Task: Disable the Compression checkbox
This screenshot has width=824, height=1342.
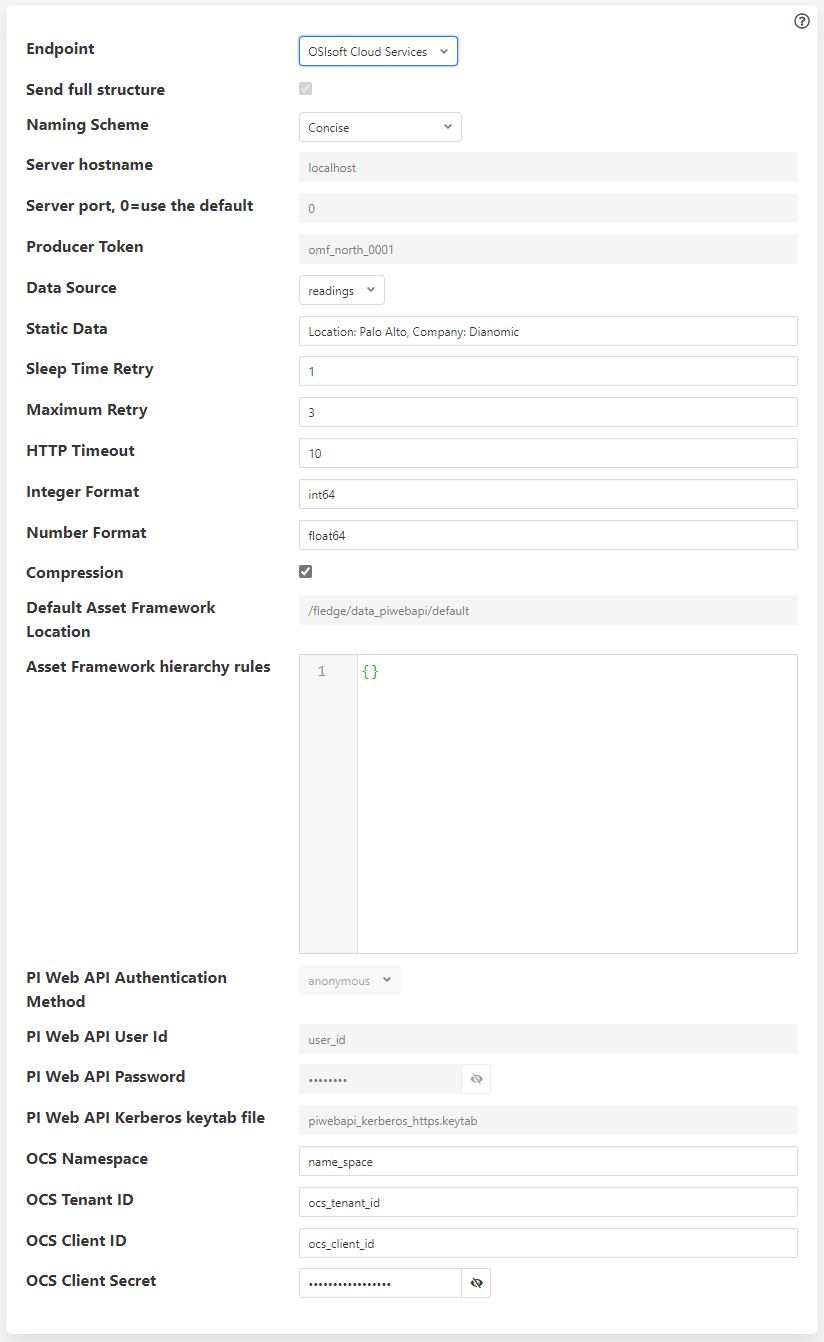Action: (x=305, y=570)
